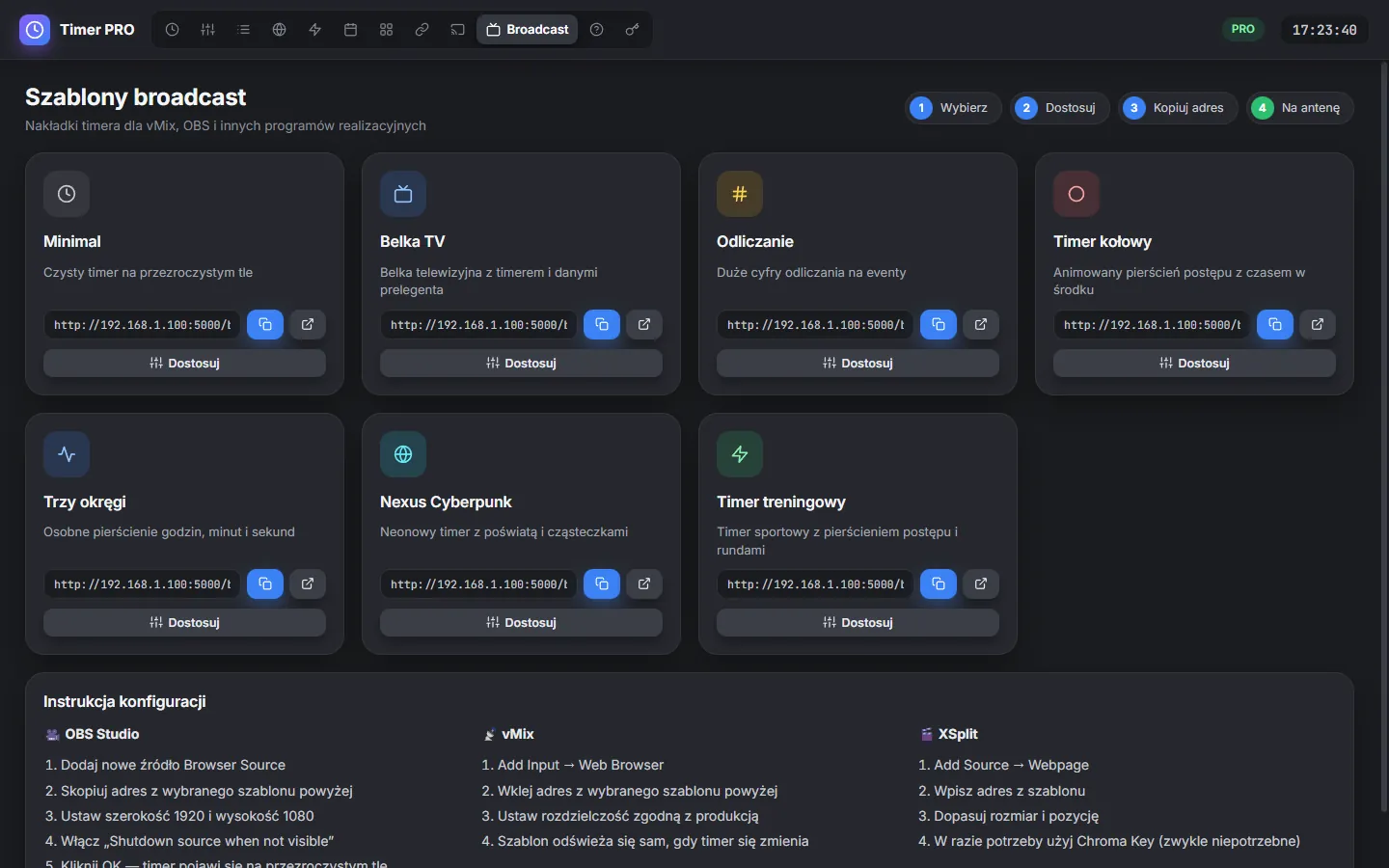The image size is (1389, 868).
Task: Click the PRO badge in header
Action: [x=1243, y=29]
